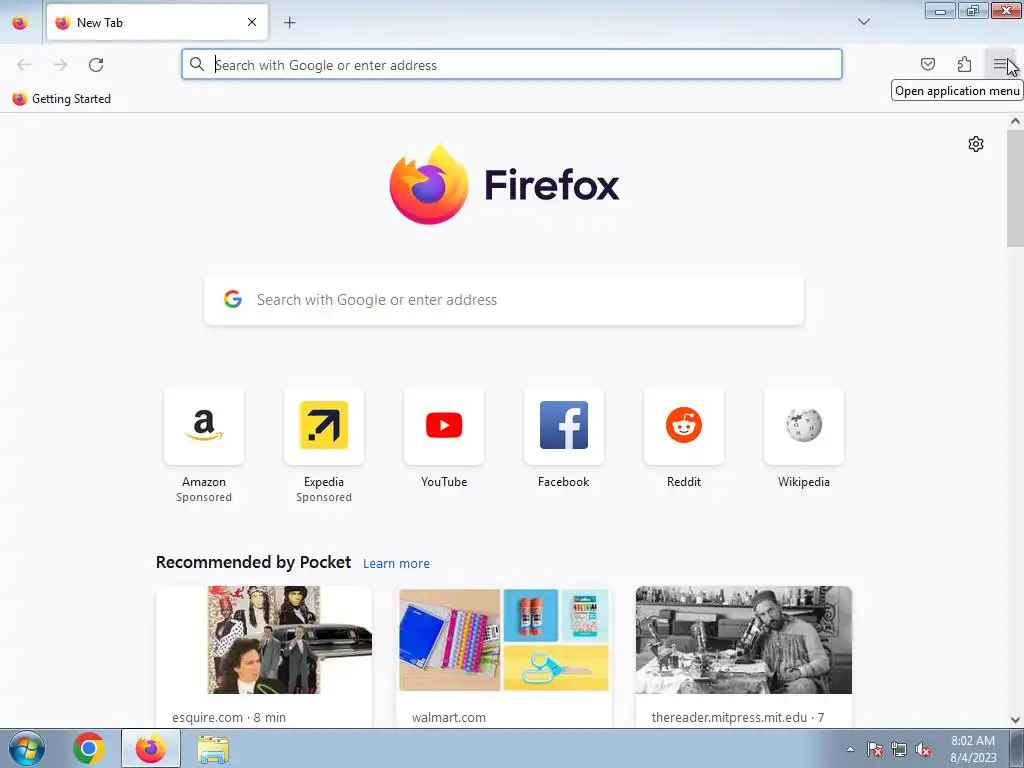
Task: Open the Windows Start button
Action: pos(27,748)
